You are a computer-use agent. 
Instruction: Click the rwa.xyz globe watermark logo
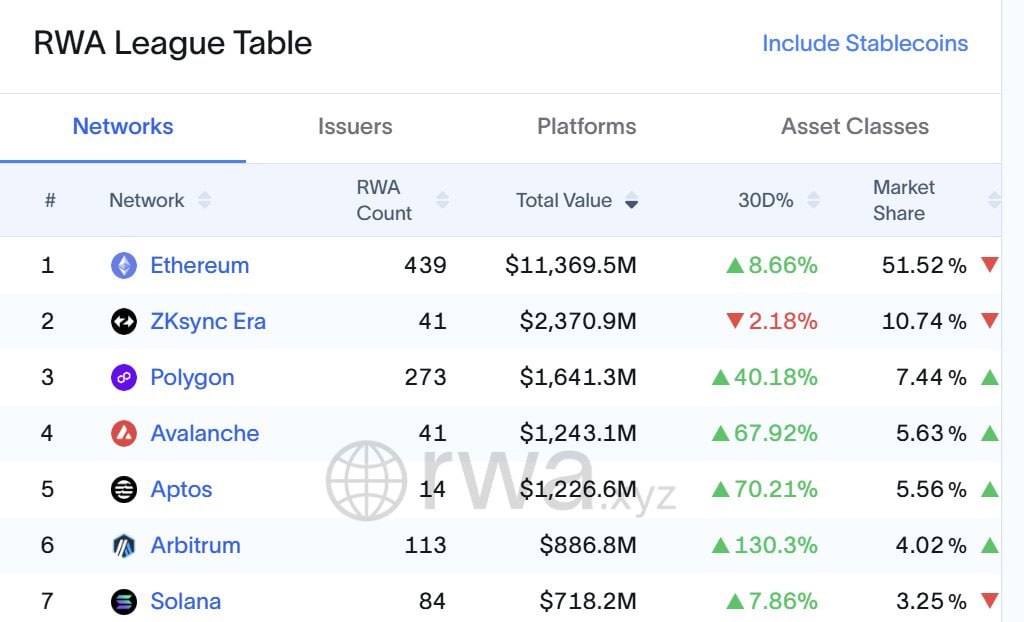366,480
